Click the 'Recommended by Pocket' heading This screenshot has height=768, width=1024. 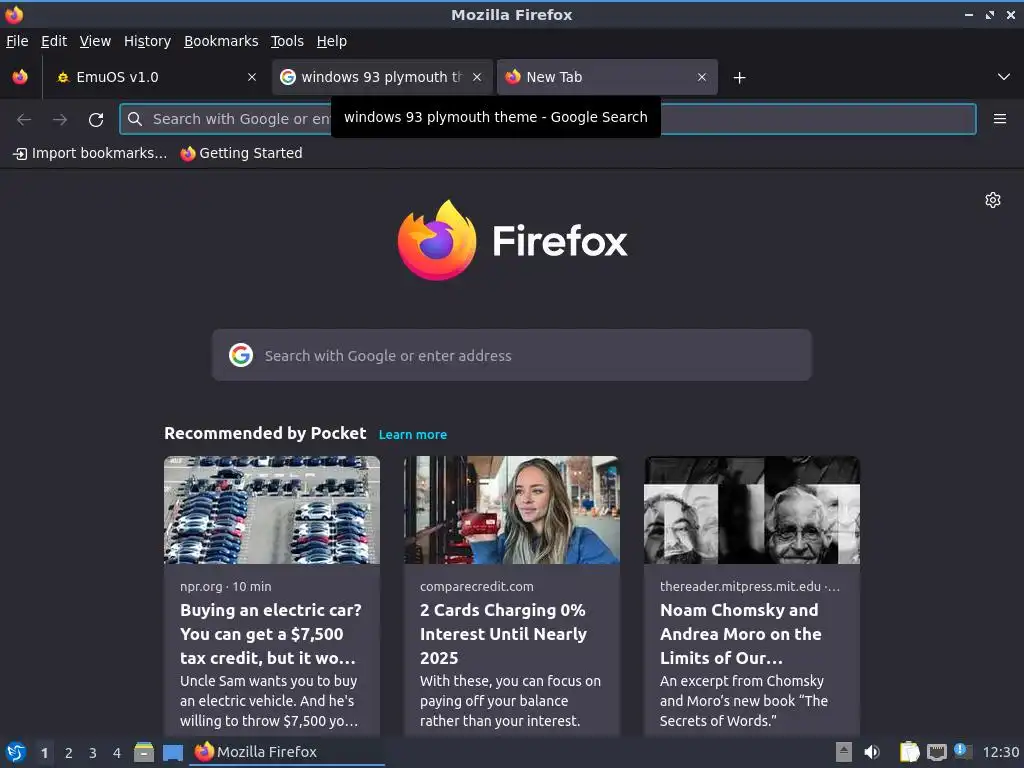click(265, 433)
